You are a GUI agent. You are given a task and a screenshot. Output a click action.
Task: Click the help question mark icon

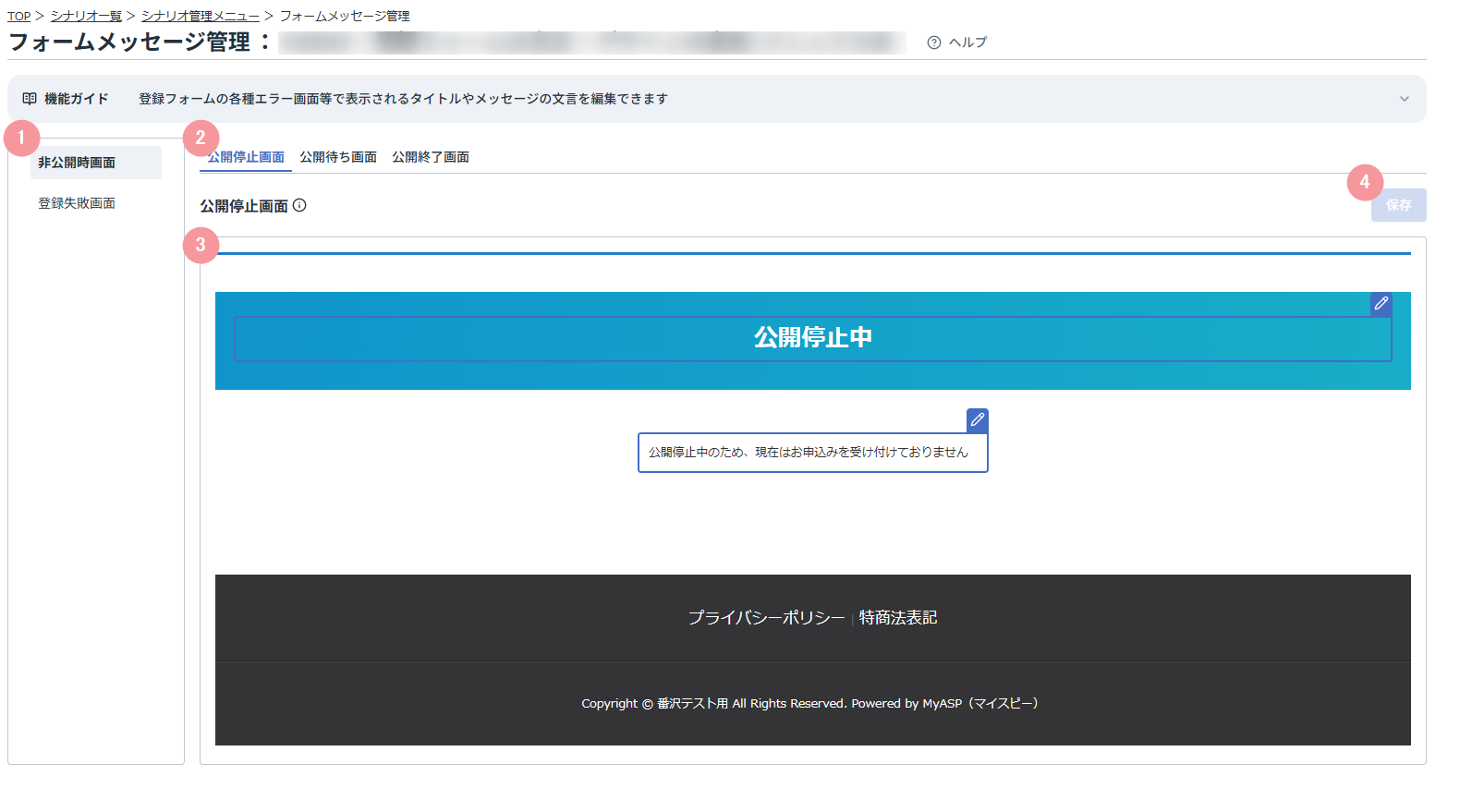point(934,42)
